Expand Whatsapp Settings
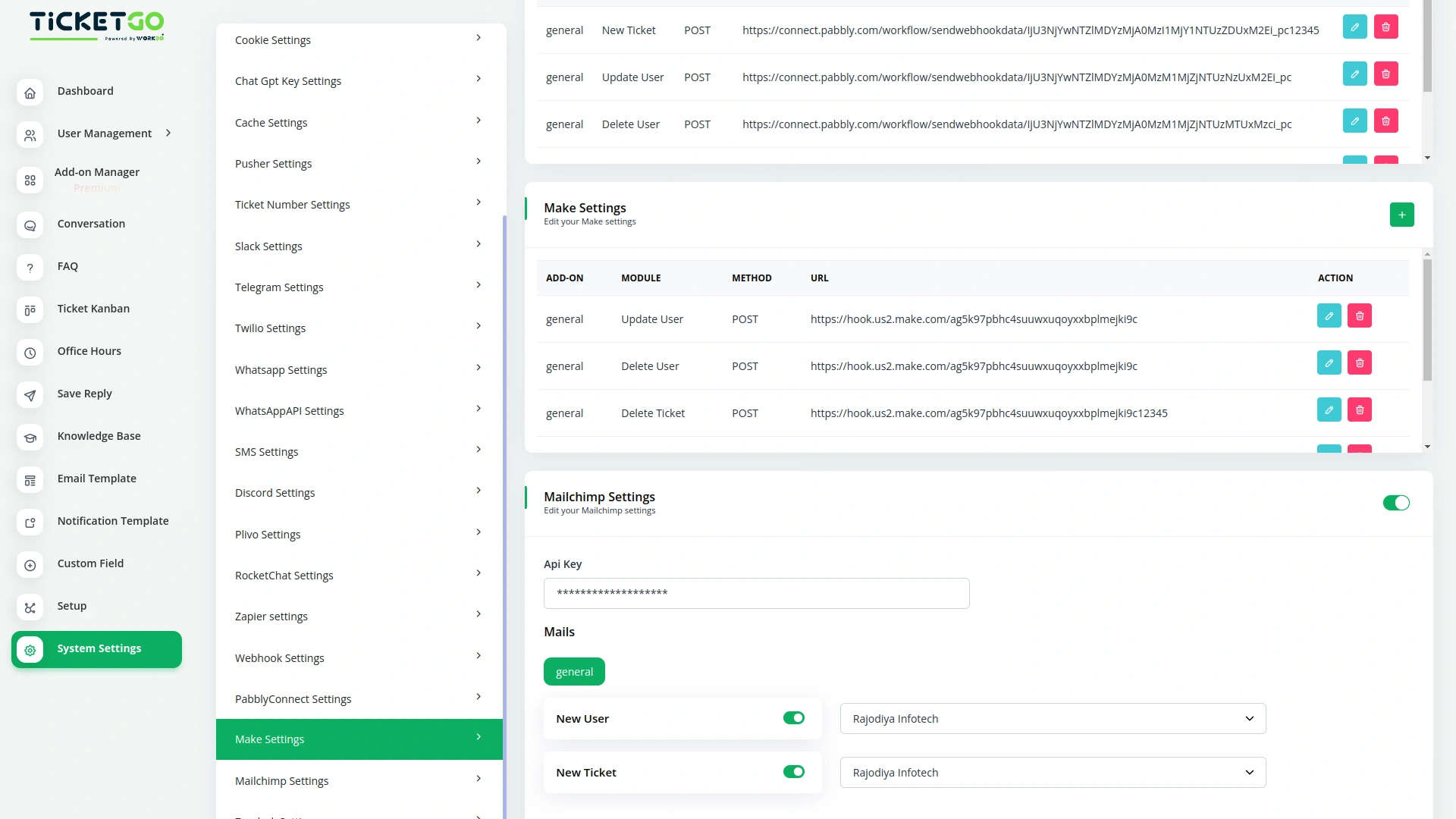This screenshot has width=1456, height=819. [x=359, y=369]
